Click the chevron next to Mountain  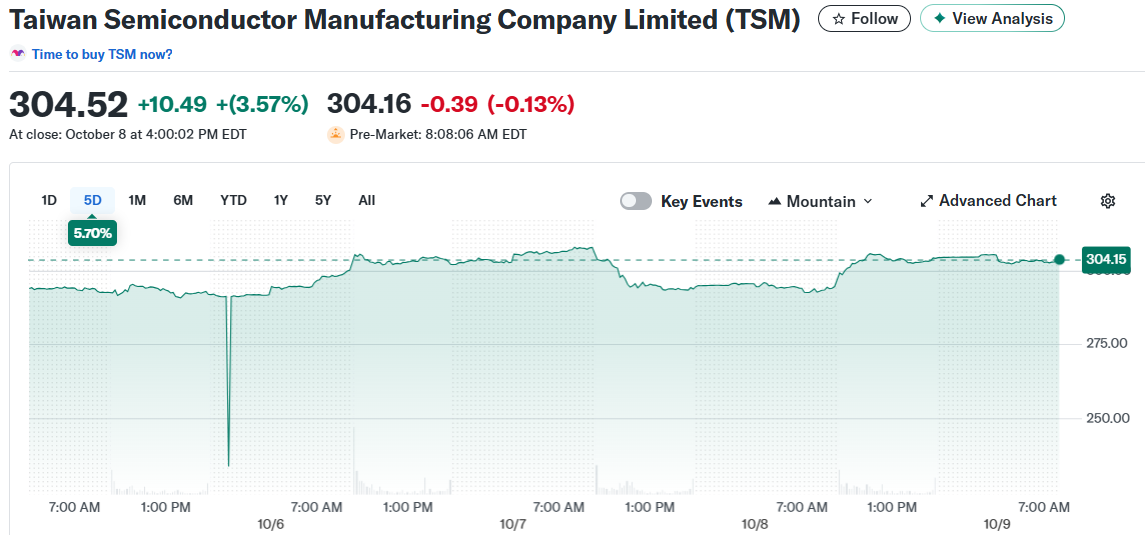868,201
